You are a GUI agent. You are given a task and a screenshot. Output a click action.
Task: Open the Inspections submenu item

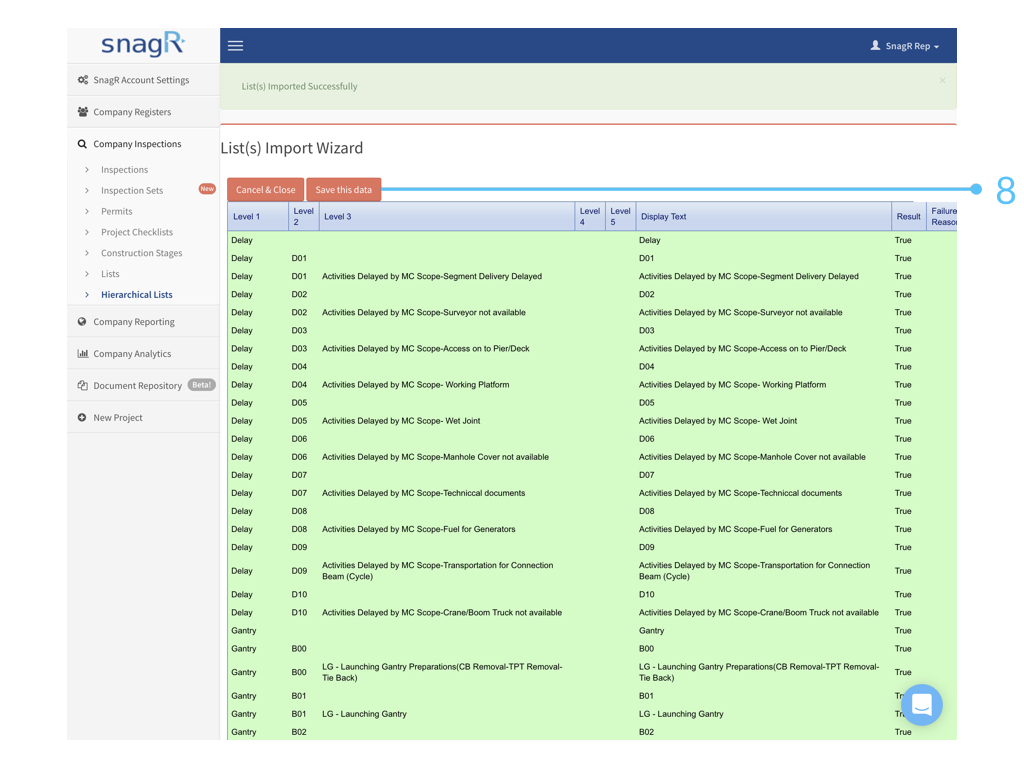tap(124, 170)
